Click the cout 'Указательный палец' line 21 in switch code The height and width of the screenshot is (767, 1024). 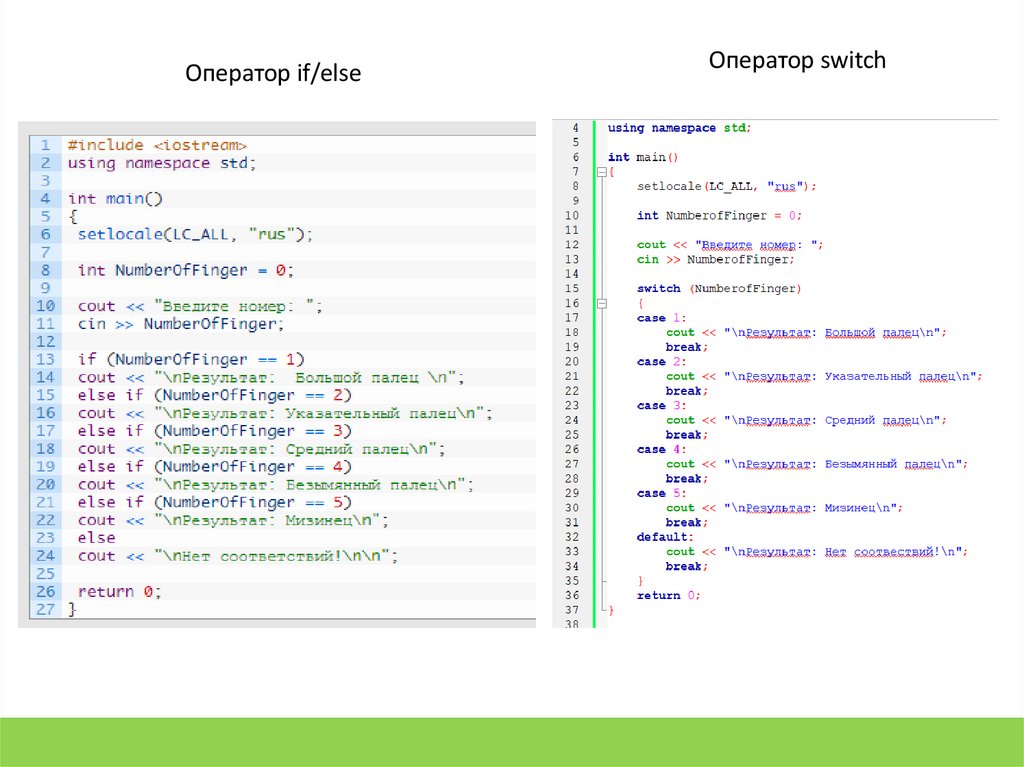(824, 376)
